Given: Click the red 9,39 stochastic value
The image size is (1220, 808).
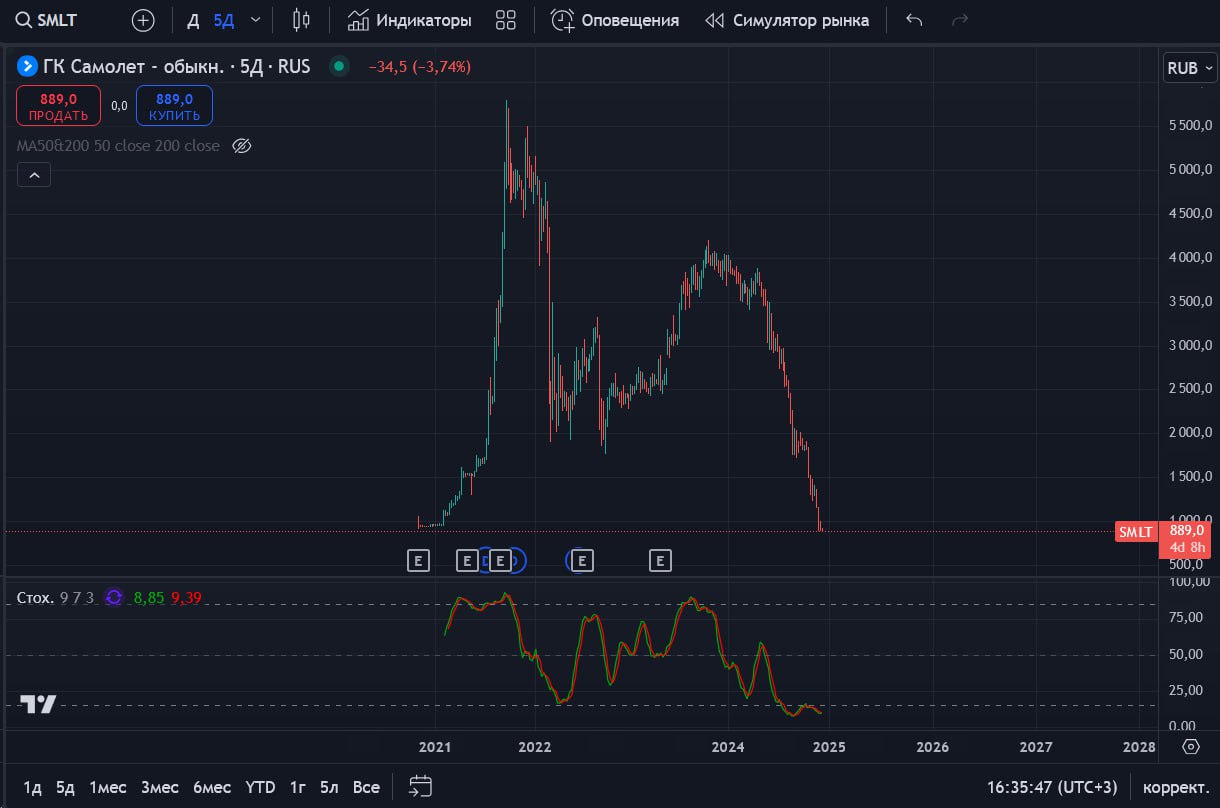Looking at the screenshot, I should (x=187, y=597).
